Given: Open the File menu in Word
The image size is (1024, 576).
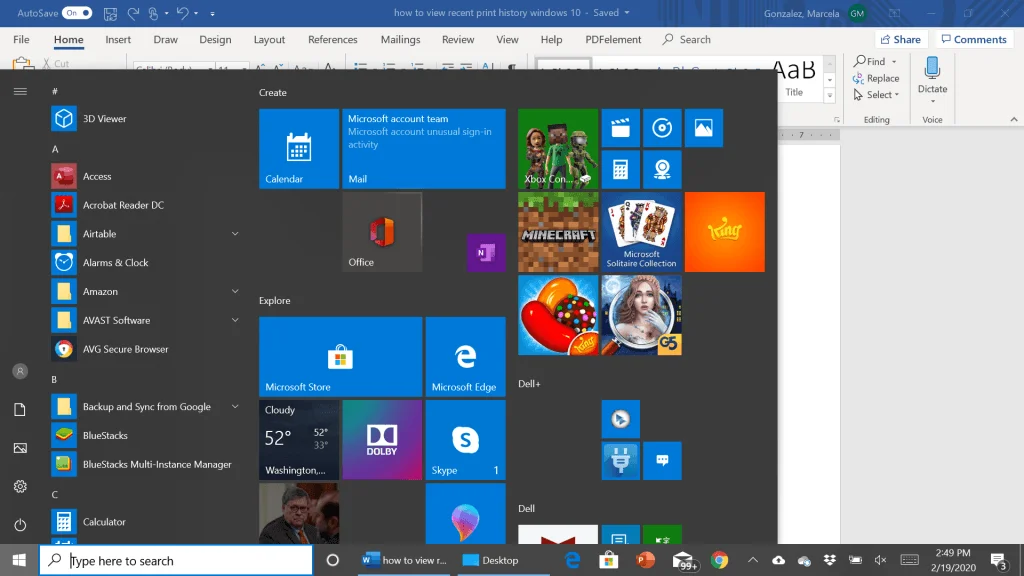Looking at the screenshot, I should (x=21, y=39).
